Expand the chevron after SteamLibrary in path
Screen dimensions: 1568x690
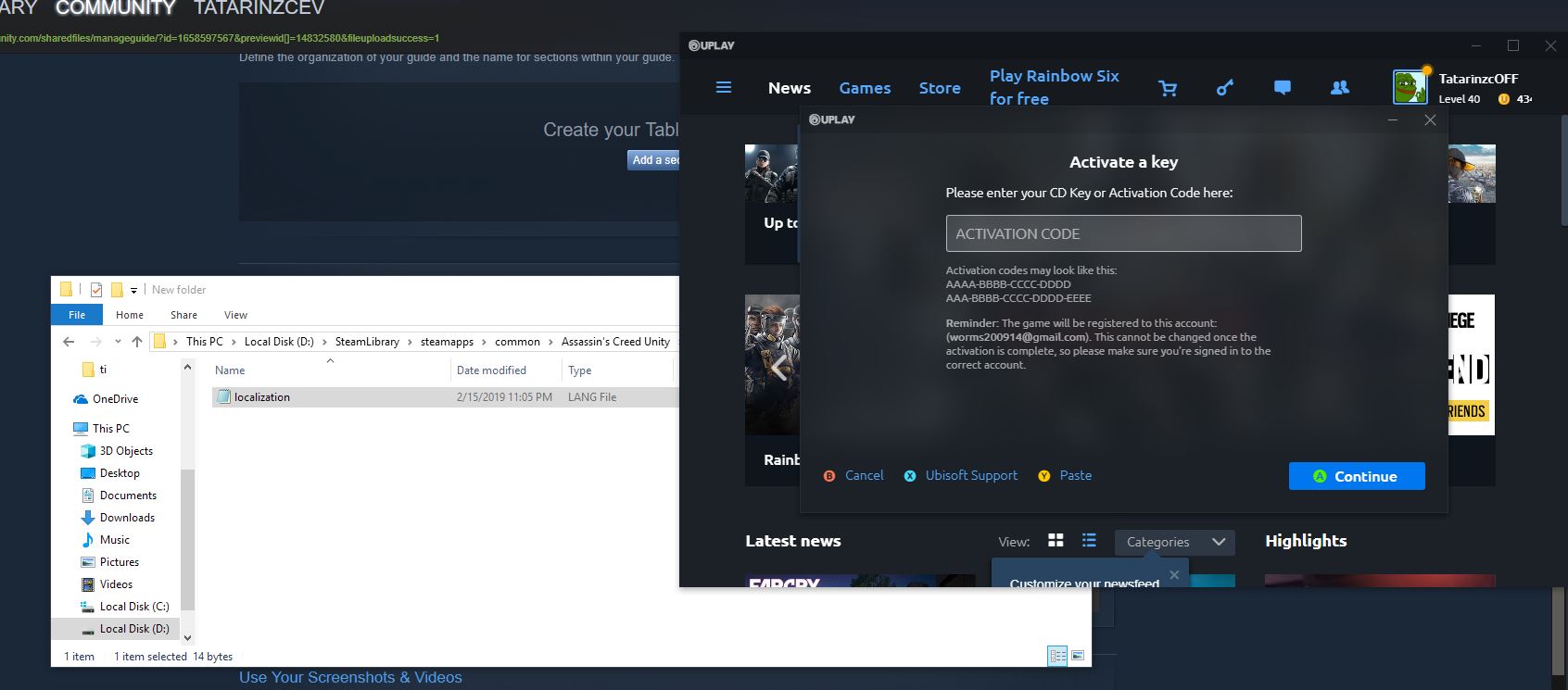click(x=410, y=342)
